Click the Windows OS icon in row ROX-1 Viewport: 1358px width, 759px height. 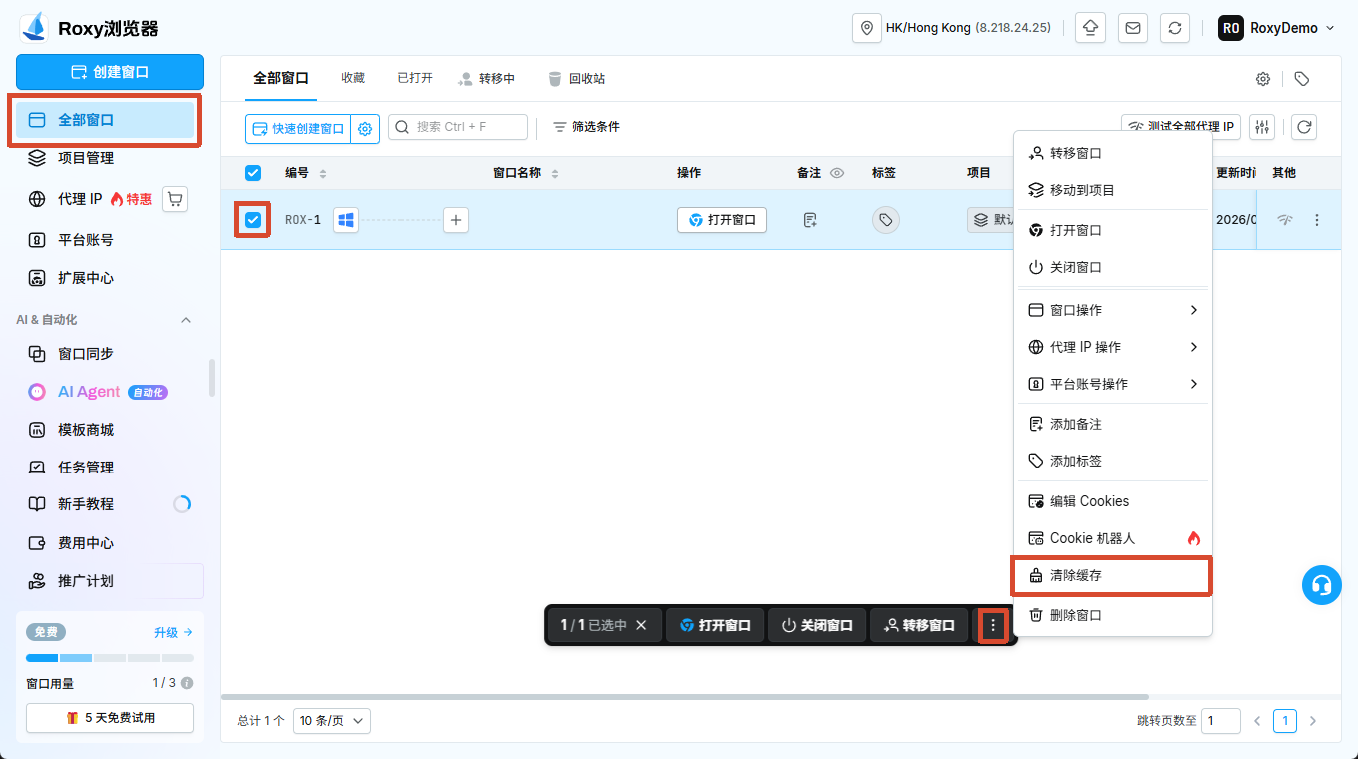(346, 220)
